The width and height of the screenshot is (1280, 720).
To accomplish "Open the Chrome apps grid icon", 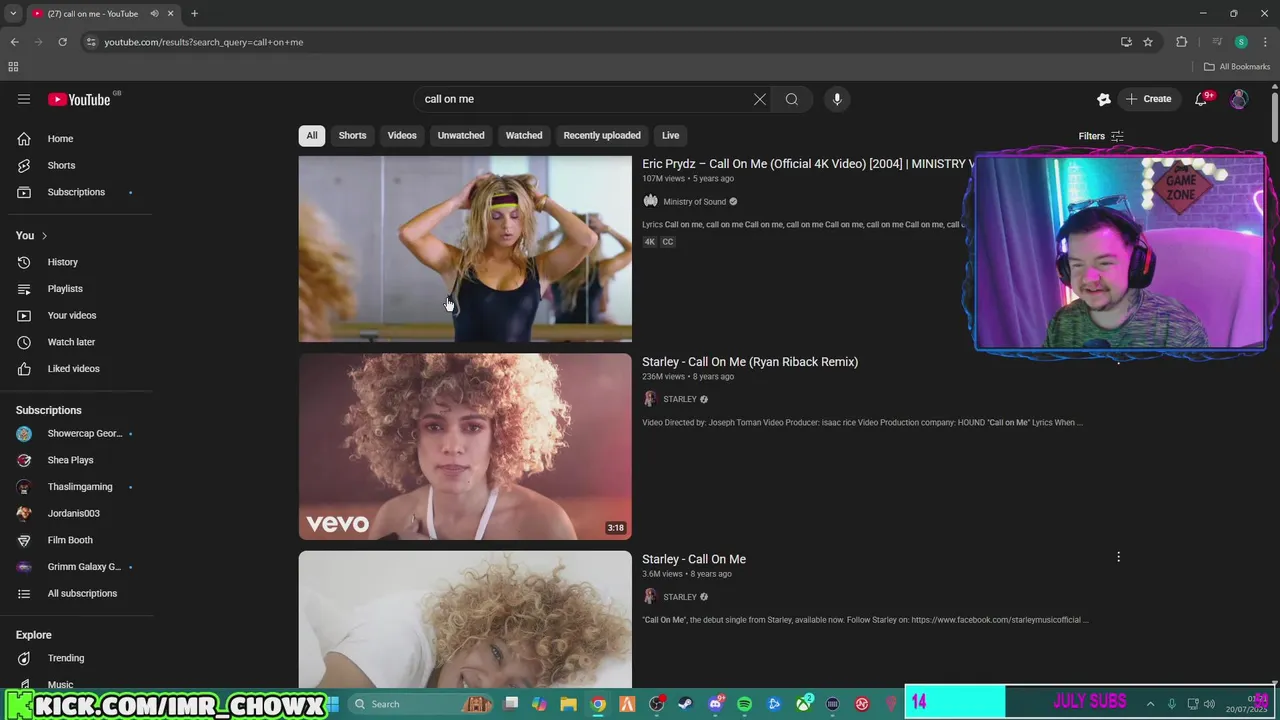I will pos(13,67).
